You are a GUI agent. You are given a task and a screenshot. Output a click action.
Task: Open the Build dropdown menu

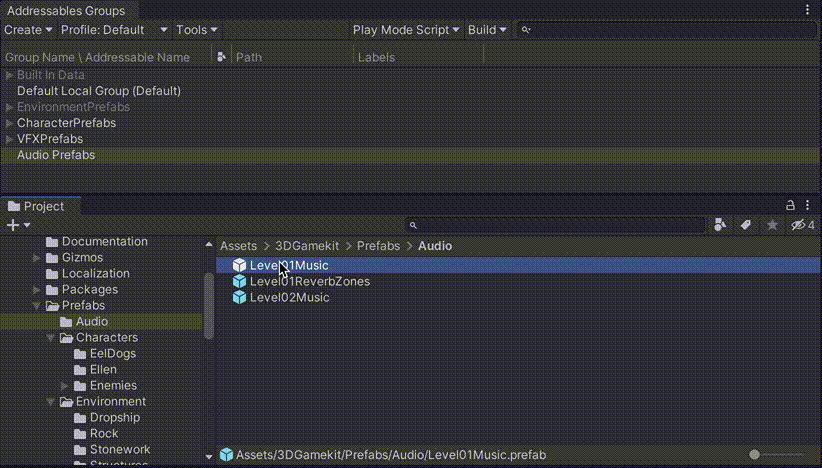click(x=487, y=30)
